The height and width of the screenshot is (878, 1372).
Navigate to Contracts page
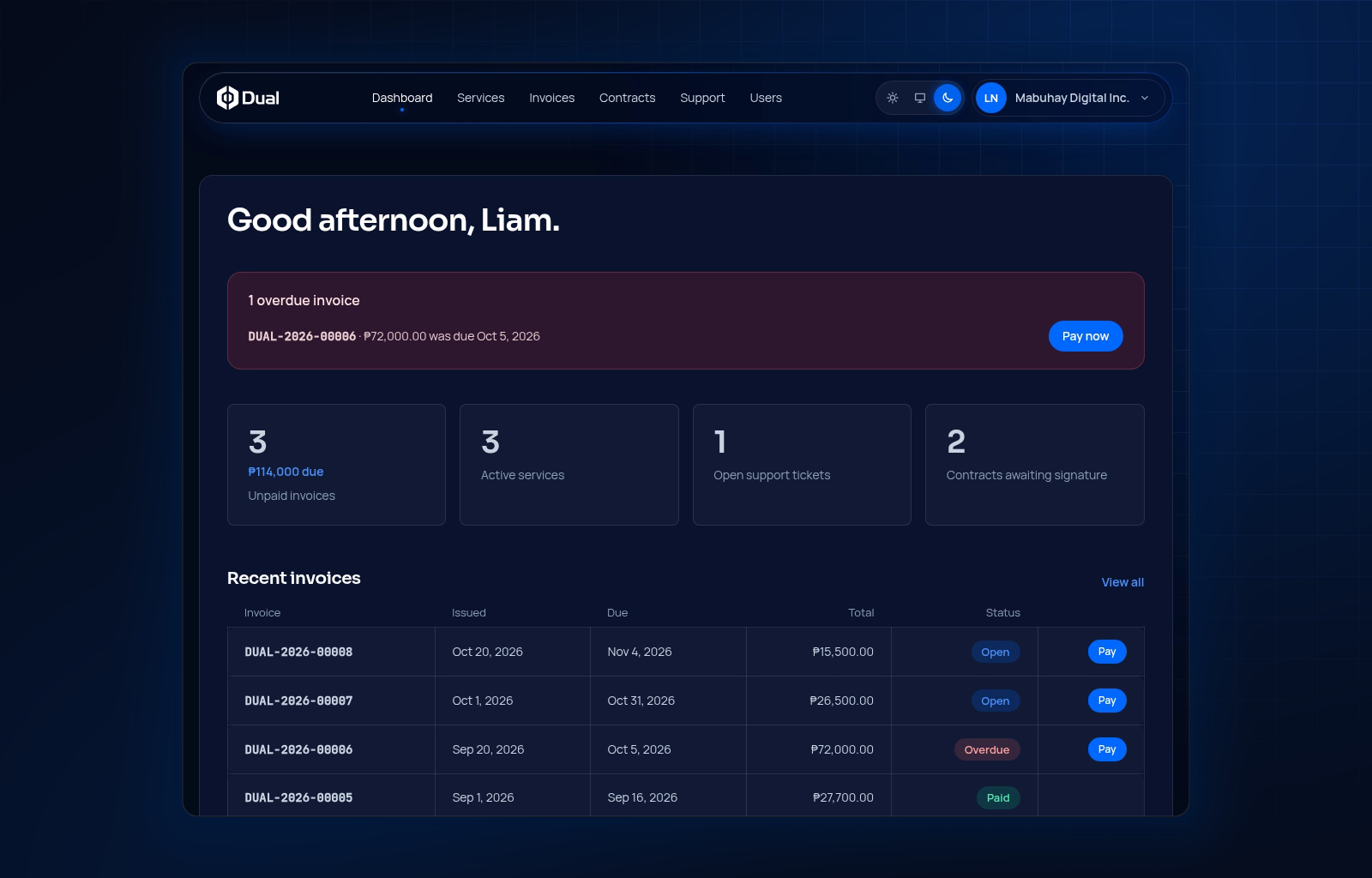[628, 98]
